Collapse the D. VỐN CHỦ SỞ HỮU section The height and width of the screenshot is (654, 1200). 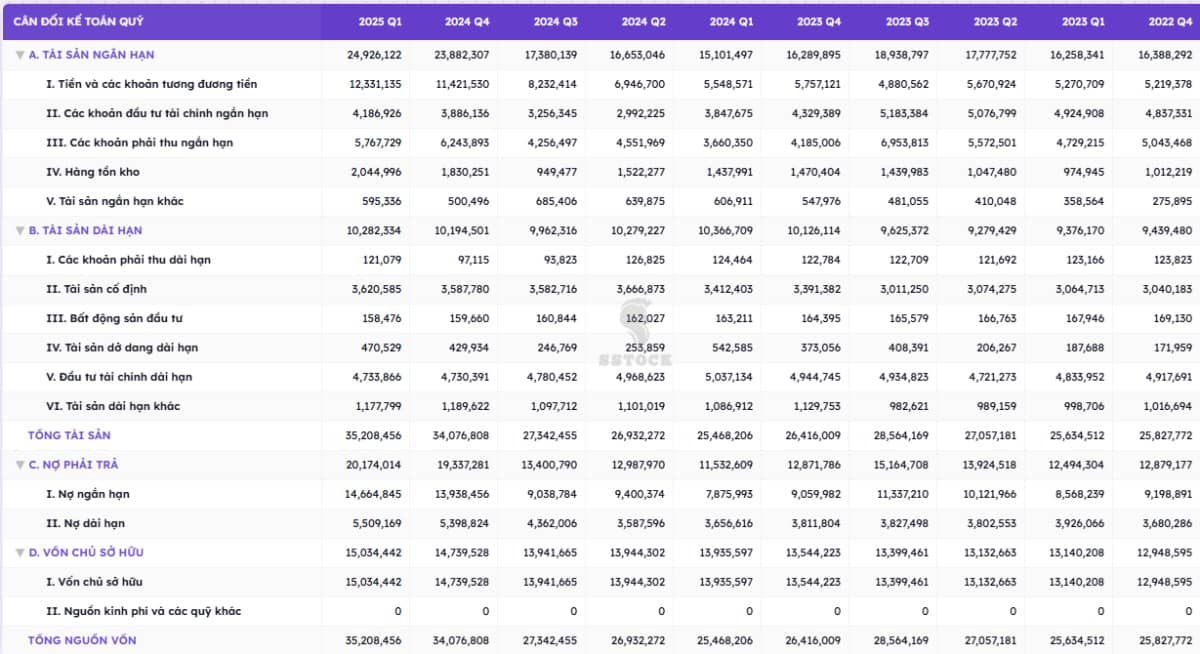pyautogui.click(x=20, y=553)
